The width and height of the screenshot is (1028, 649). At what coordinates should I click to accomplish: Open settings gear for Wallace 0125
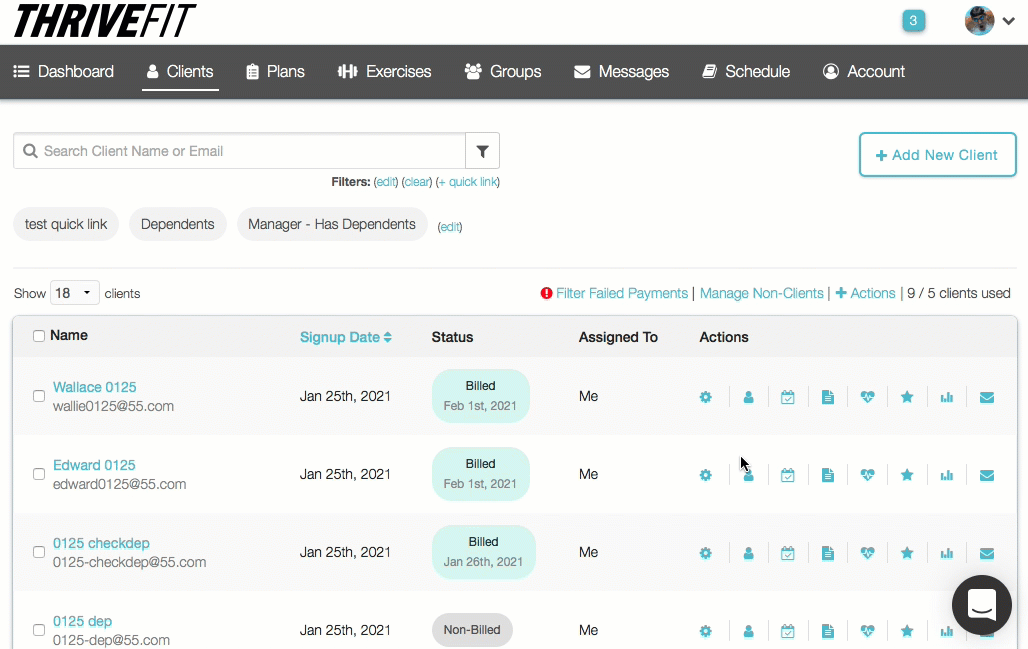pyautogui.click(x=705, y=397)
